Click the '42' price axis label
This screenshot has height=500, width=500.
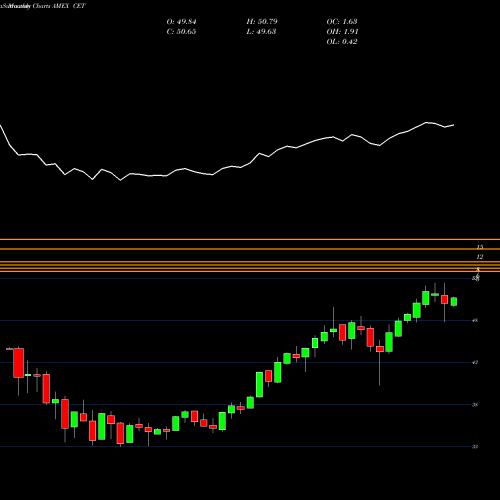point(475,362)
